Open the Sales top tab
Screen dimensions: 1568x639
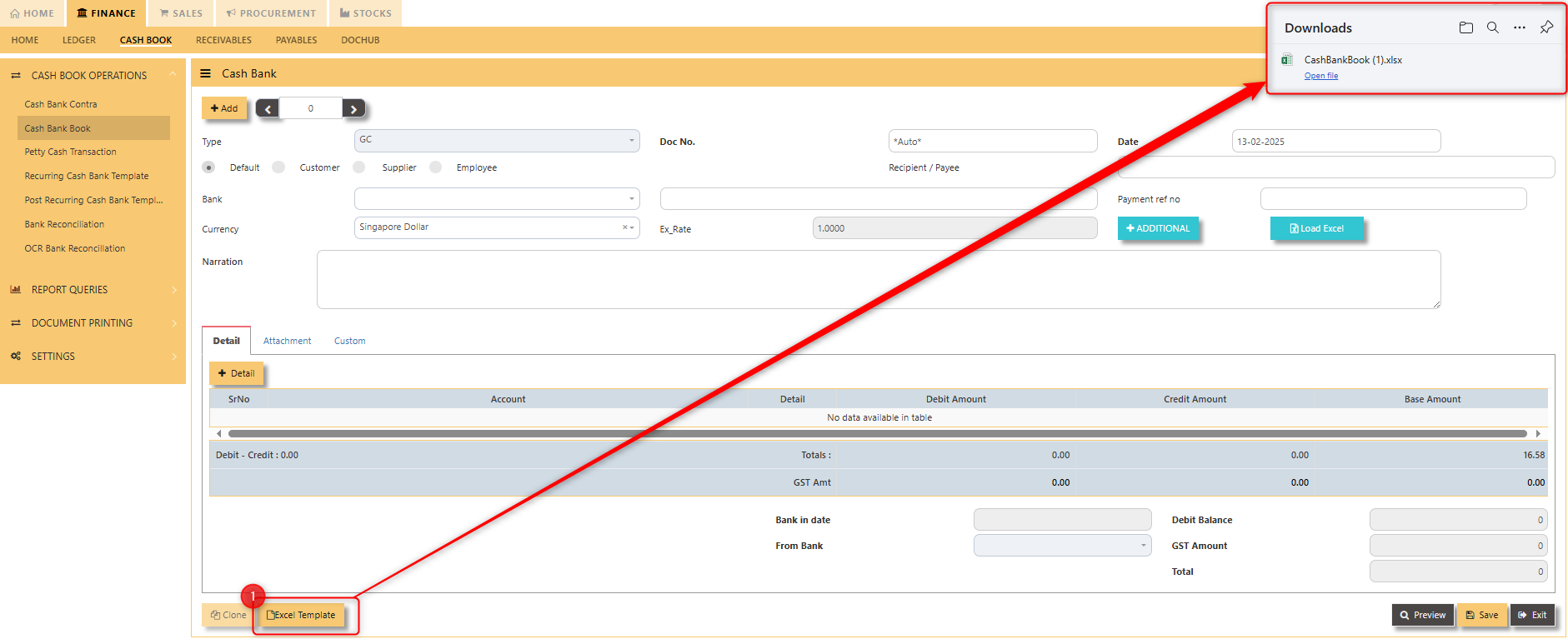(181, 13)
